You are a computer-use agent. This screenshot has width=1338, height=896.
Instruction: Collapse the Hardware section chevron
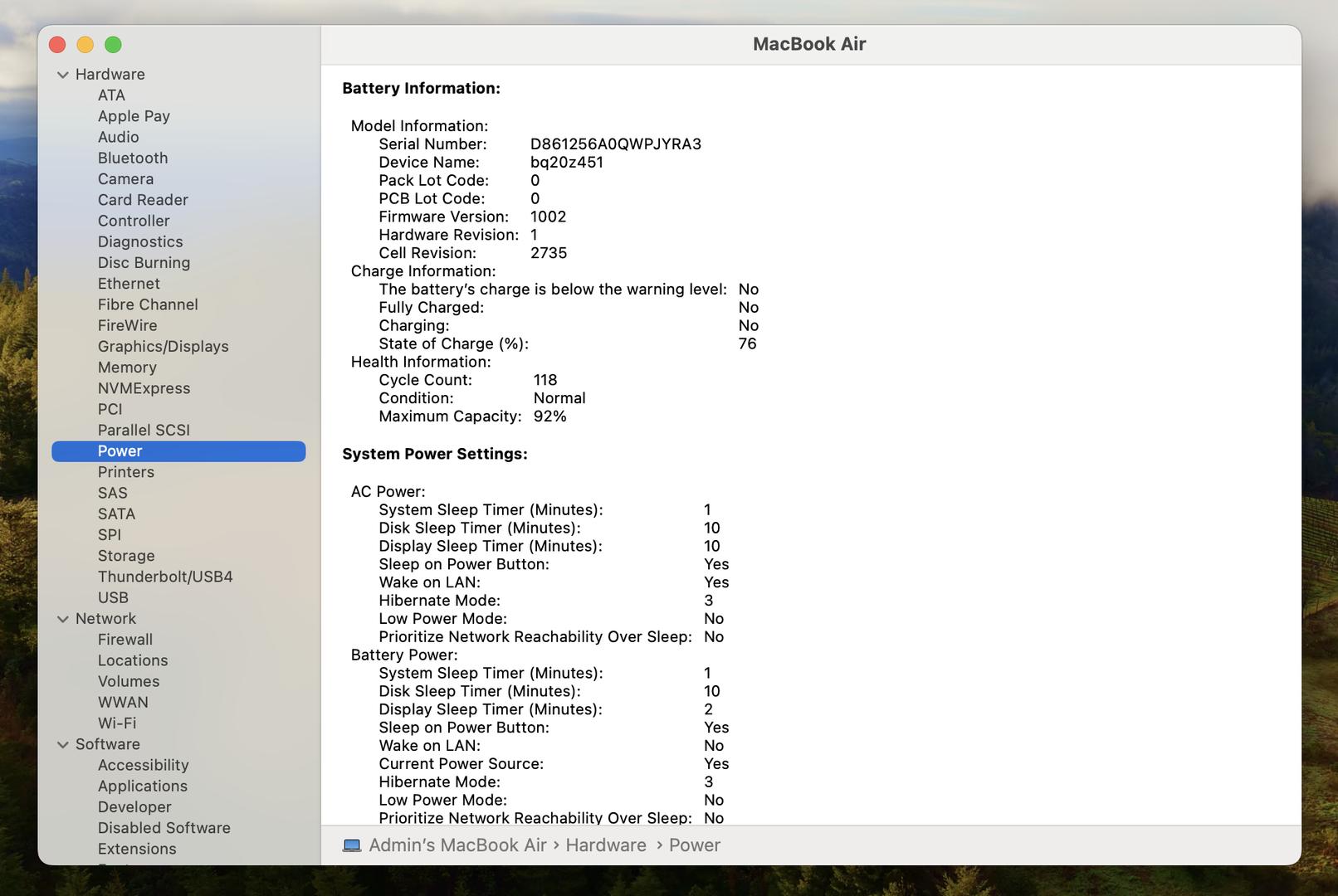point(62,75)
